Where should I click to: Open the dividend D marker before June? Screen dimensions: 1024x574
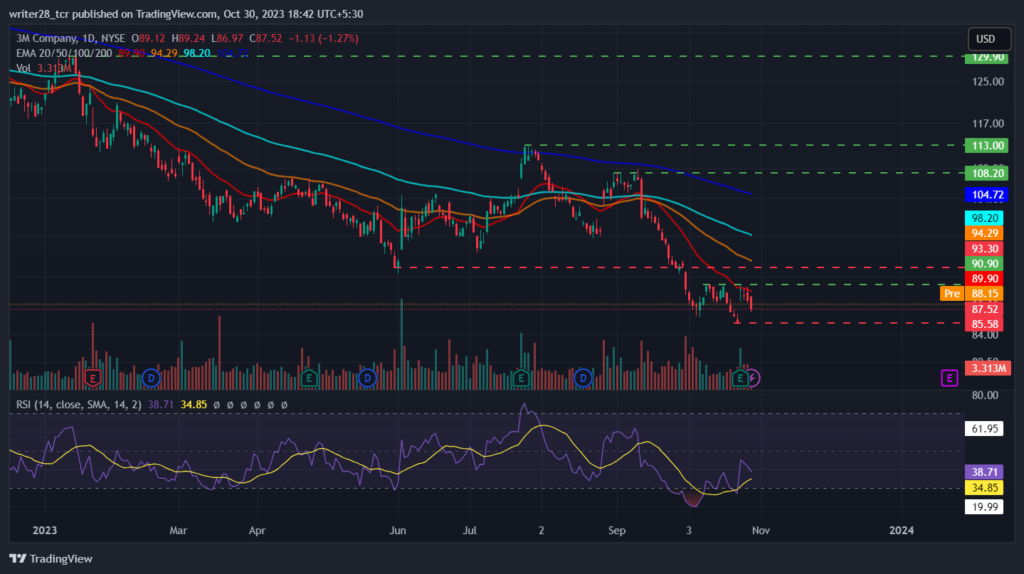point(367,377)
